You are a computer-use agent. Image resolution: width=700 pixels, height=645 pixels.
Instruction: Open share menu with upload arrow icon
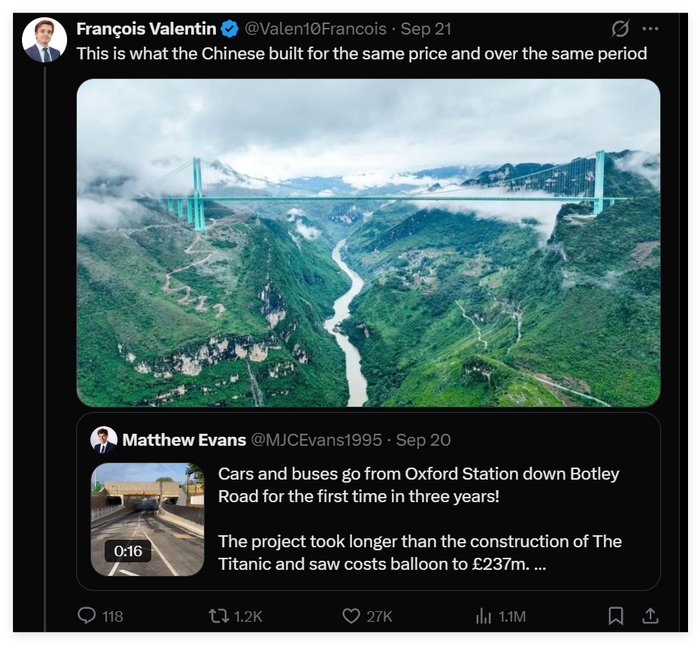650,616
